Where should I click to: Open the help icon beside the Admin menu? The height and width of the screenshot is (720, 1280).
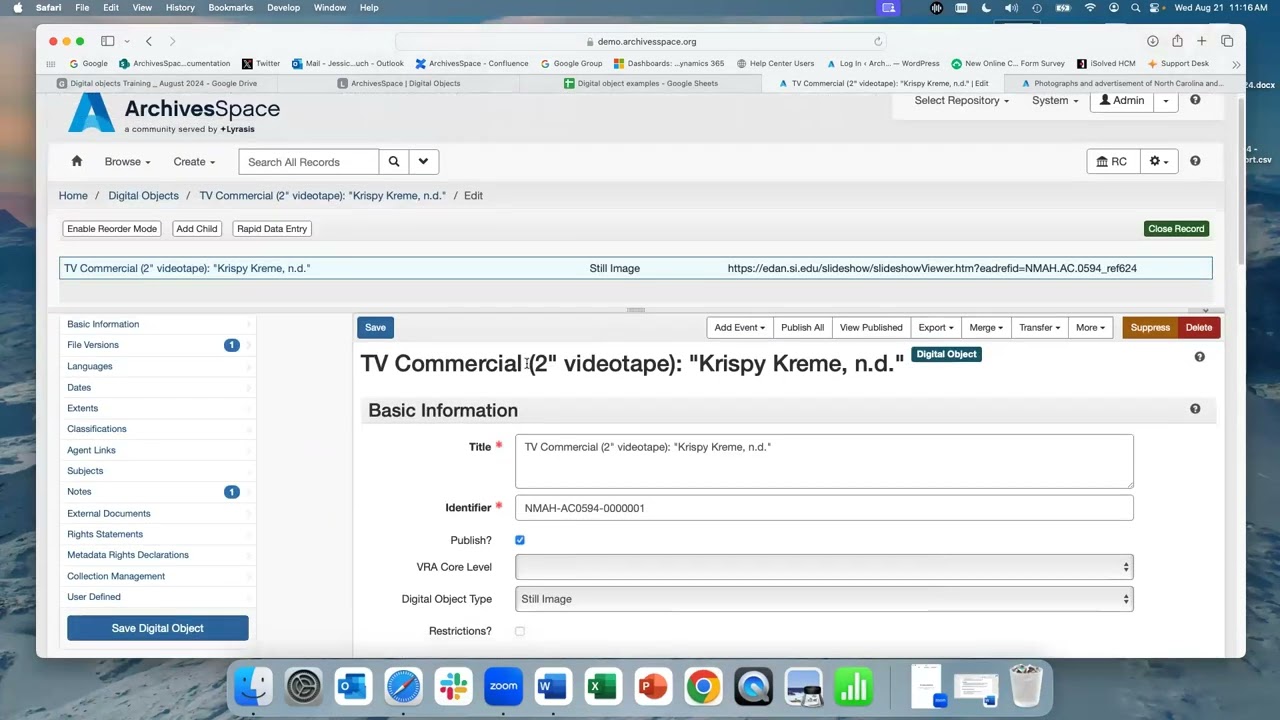click(1195, 100)
